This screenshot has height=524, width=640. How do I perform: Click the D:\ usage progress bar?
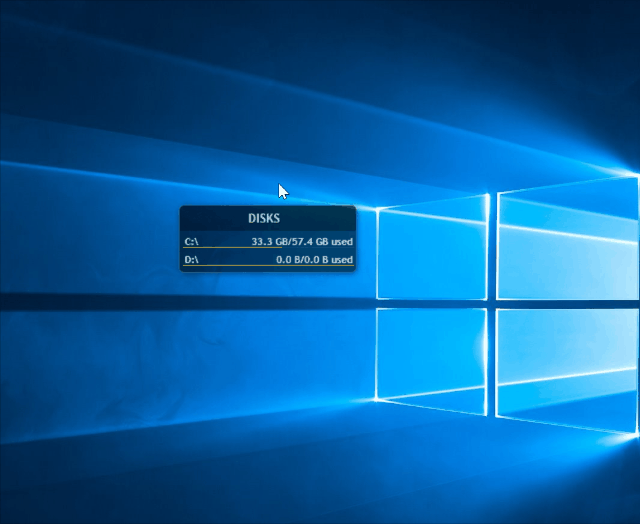(x=268, y=265)
